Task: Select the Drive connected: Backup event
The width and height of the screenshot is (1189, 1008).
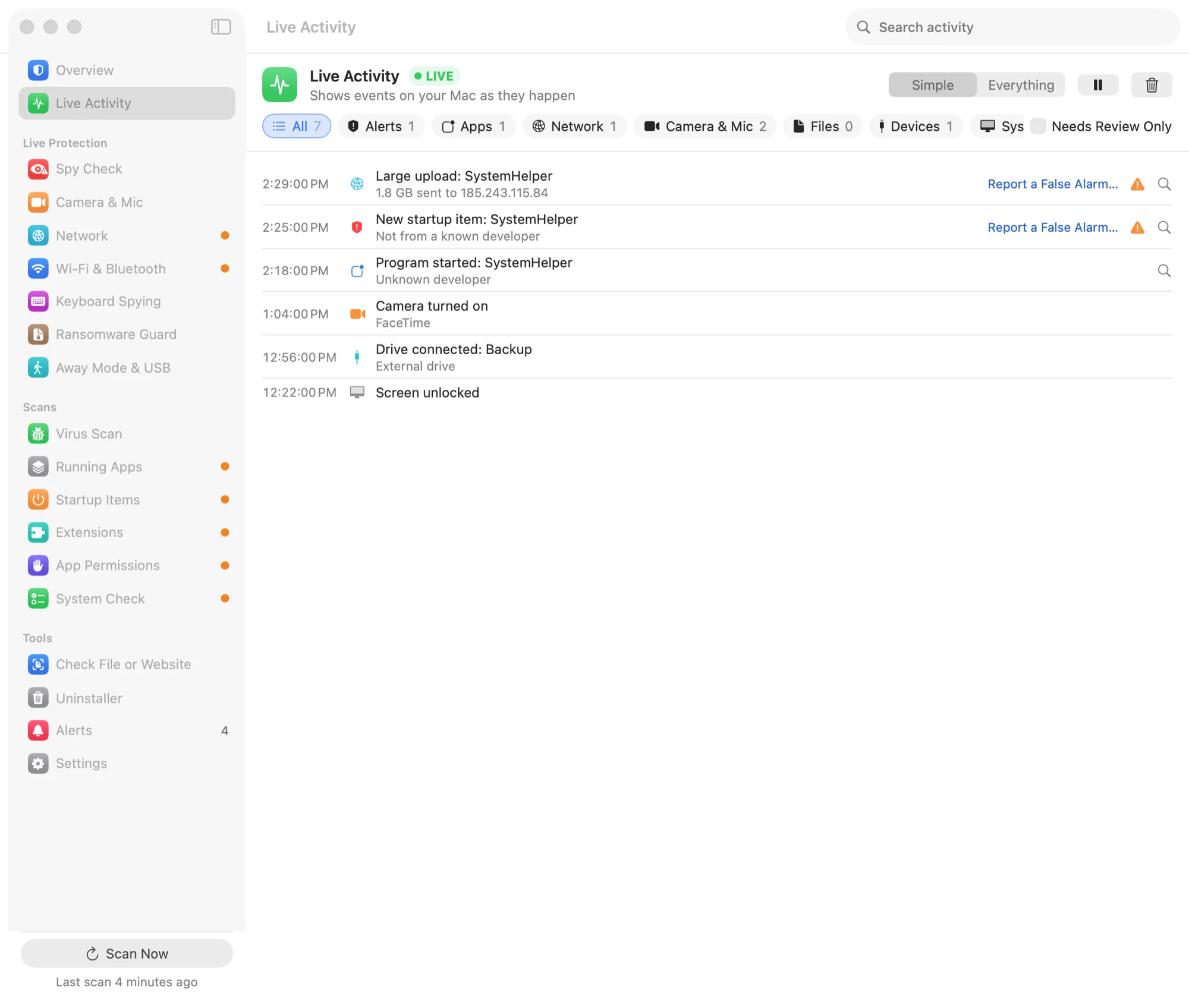Action: click(717, 357)
